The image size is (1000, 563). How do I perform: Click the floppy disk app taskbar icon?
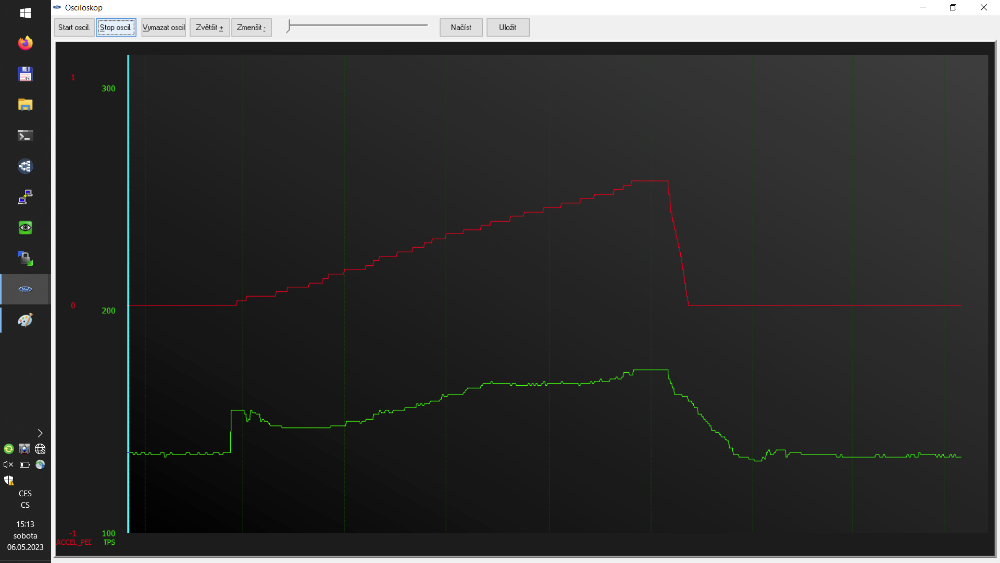point(25,74)
